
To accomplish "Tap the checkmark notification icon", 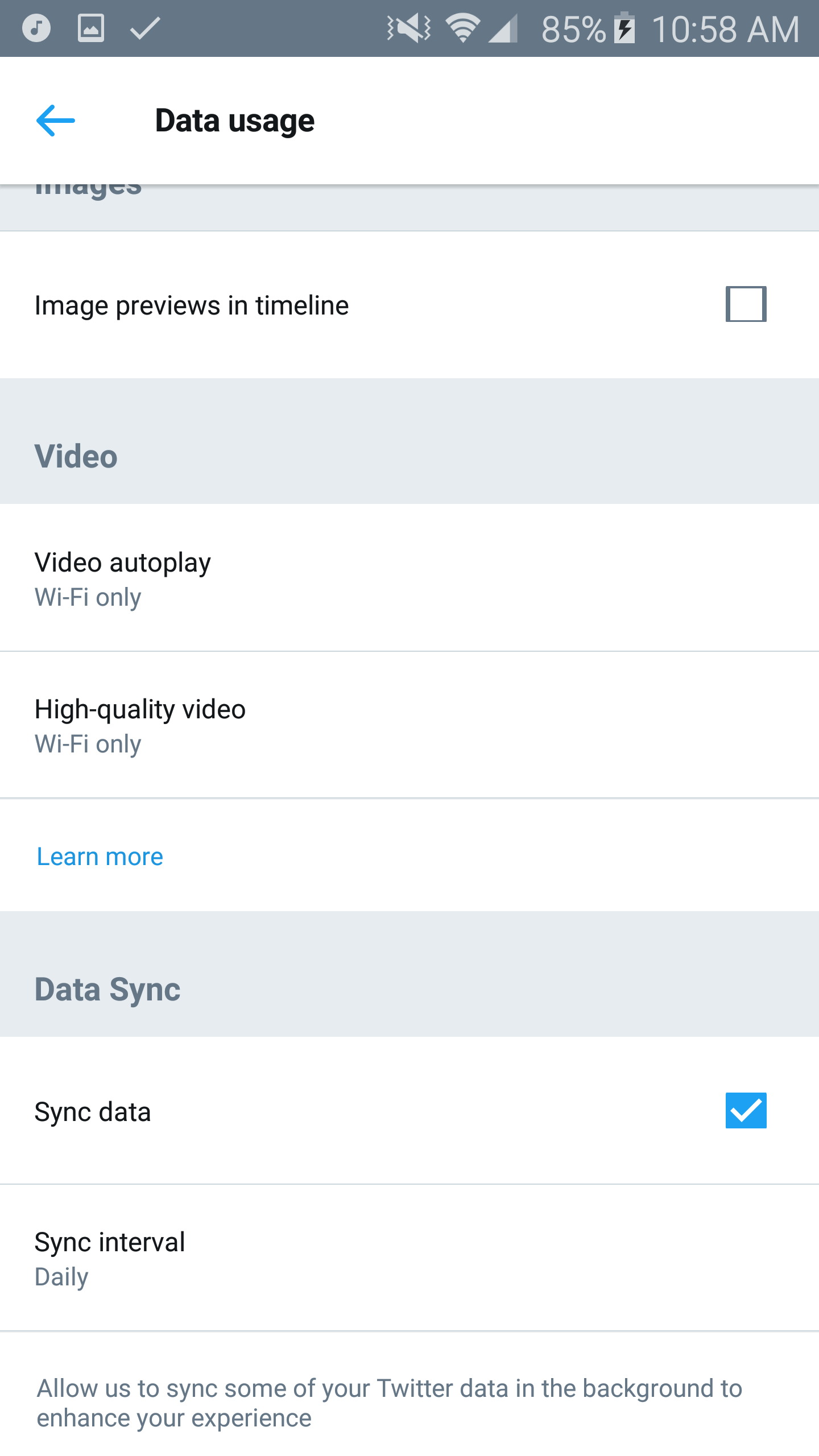I will click(x=145, y=28).
